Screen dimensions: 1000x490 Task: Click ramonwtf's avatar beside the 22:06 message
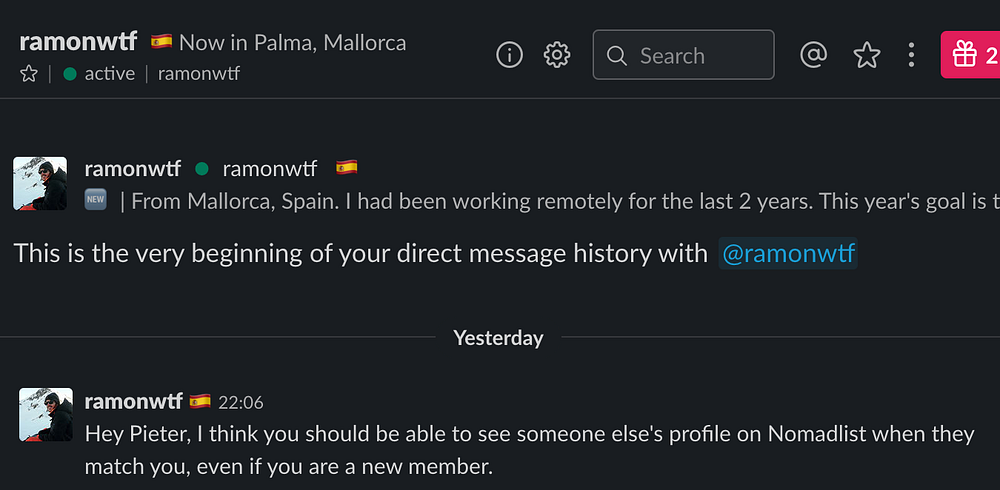click(45, 415)
